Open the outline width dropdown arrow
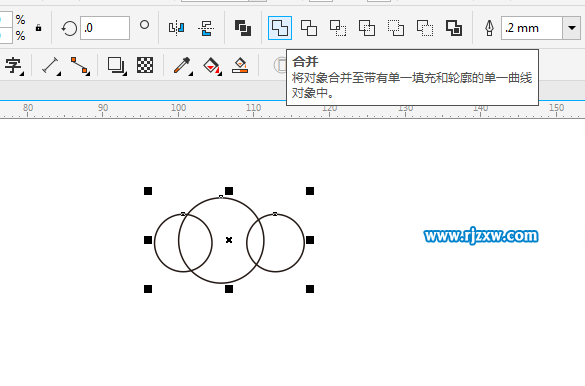This screenshot has width=585, height=386. [572, 28]
